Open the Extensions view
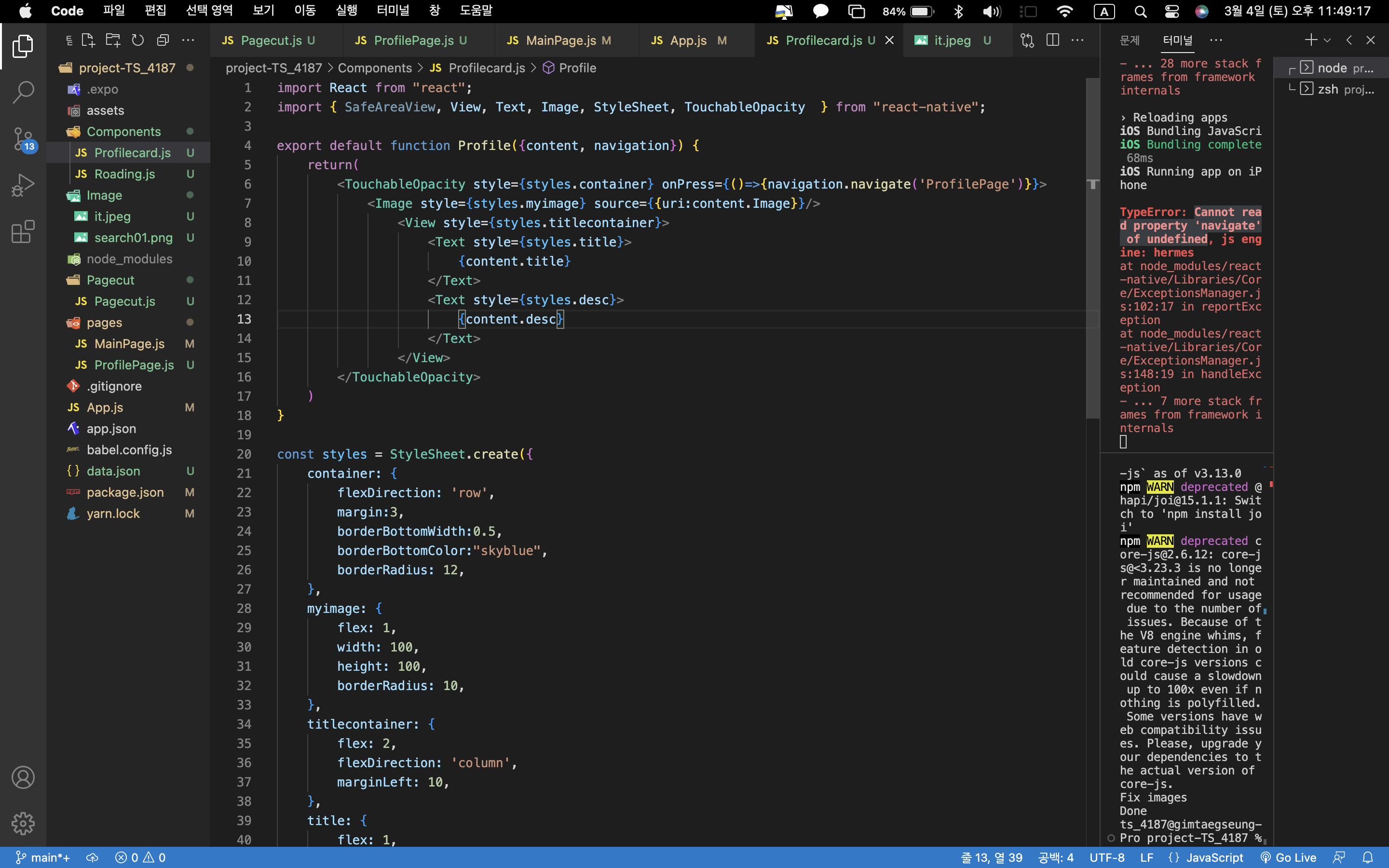1389x868 pixels. (23, 231)
